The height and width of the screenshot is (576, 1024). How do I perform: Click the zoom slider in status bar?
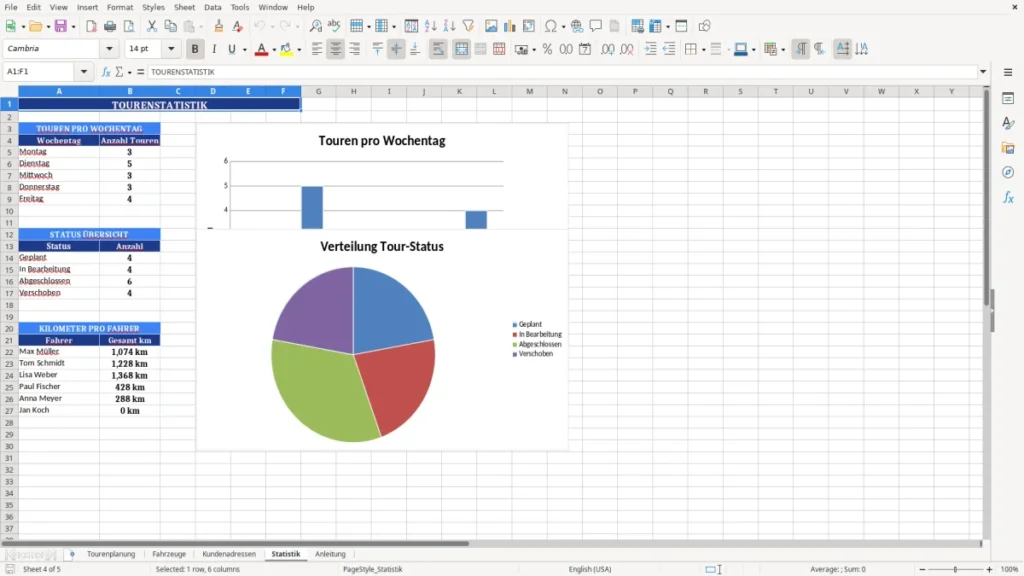[x=955, y=569]
